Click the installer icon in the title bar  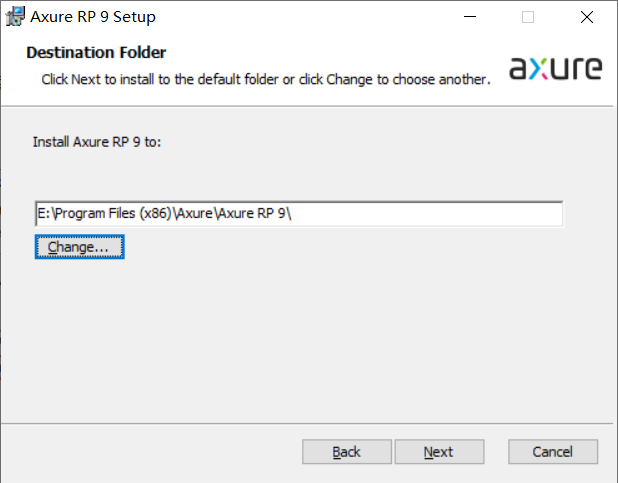coord(15,17)
